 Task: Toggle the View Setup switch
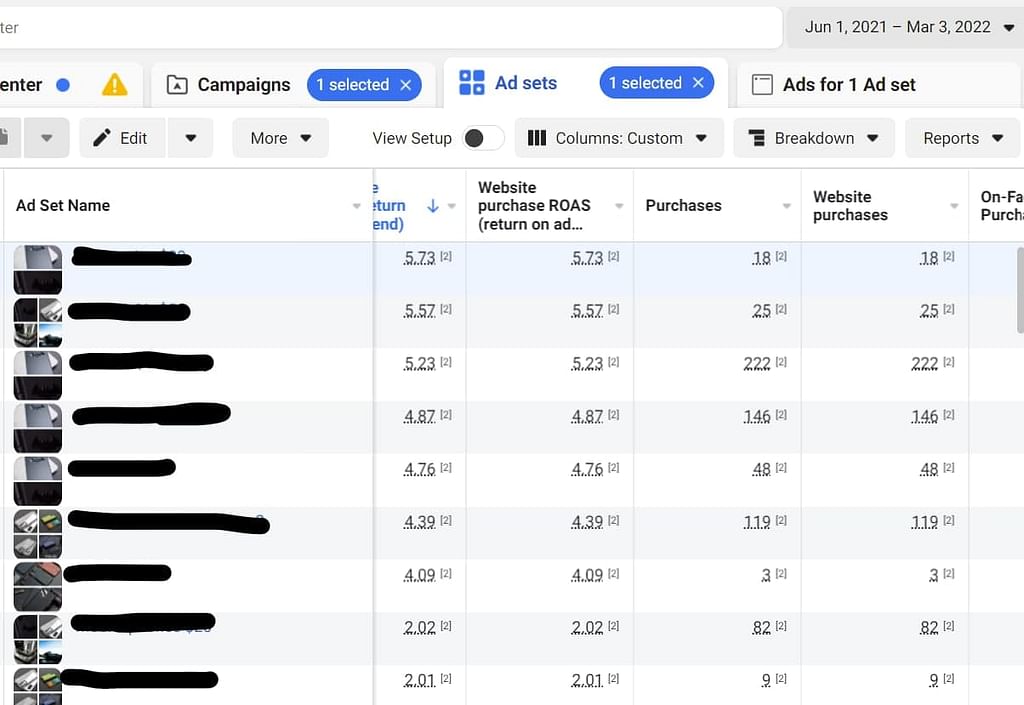[482, 138]
